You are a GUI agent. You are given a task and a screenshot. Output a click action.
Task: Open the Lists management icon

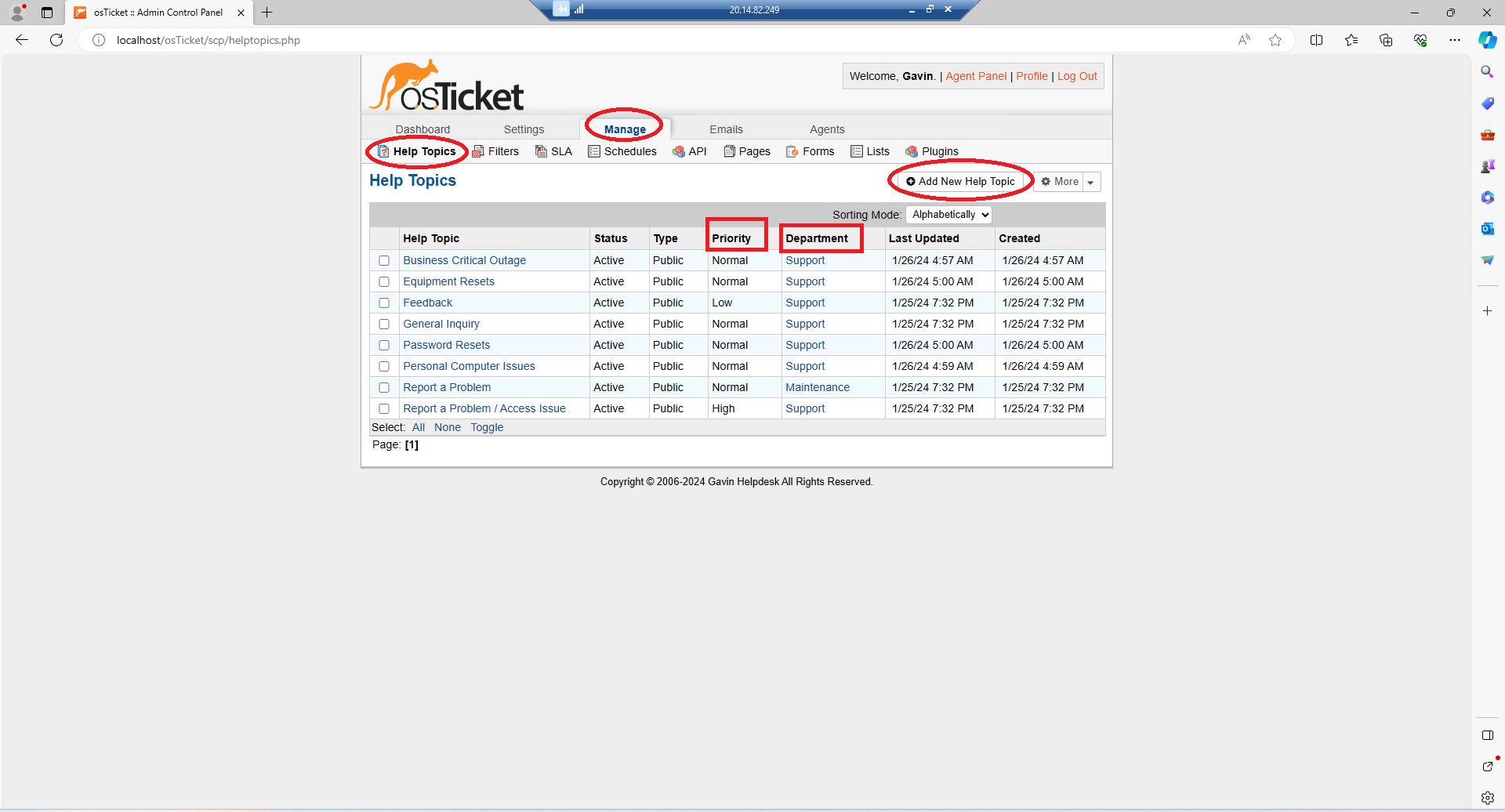(x=857, y=151)
